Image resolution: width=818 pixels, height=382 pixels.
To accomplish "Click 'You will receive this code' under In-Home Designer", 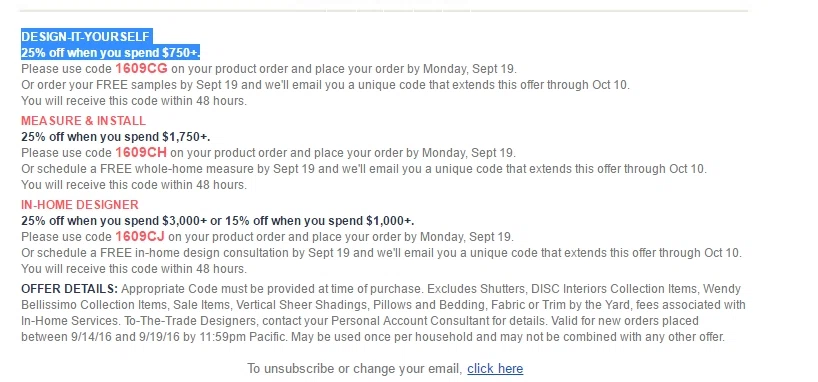I will tap(134, 269).
